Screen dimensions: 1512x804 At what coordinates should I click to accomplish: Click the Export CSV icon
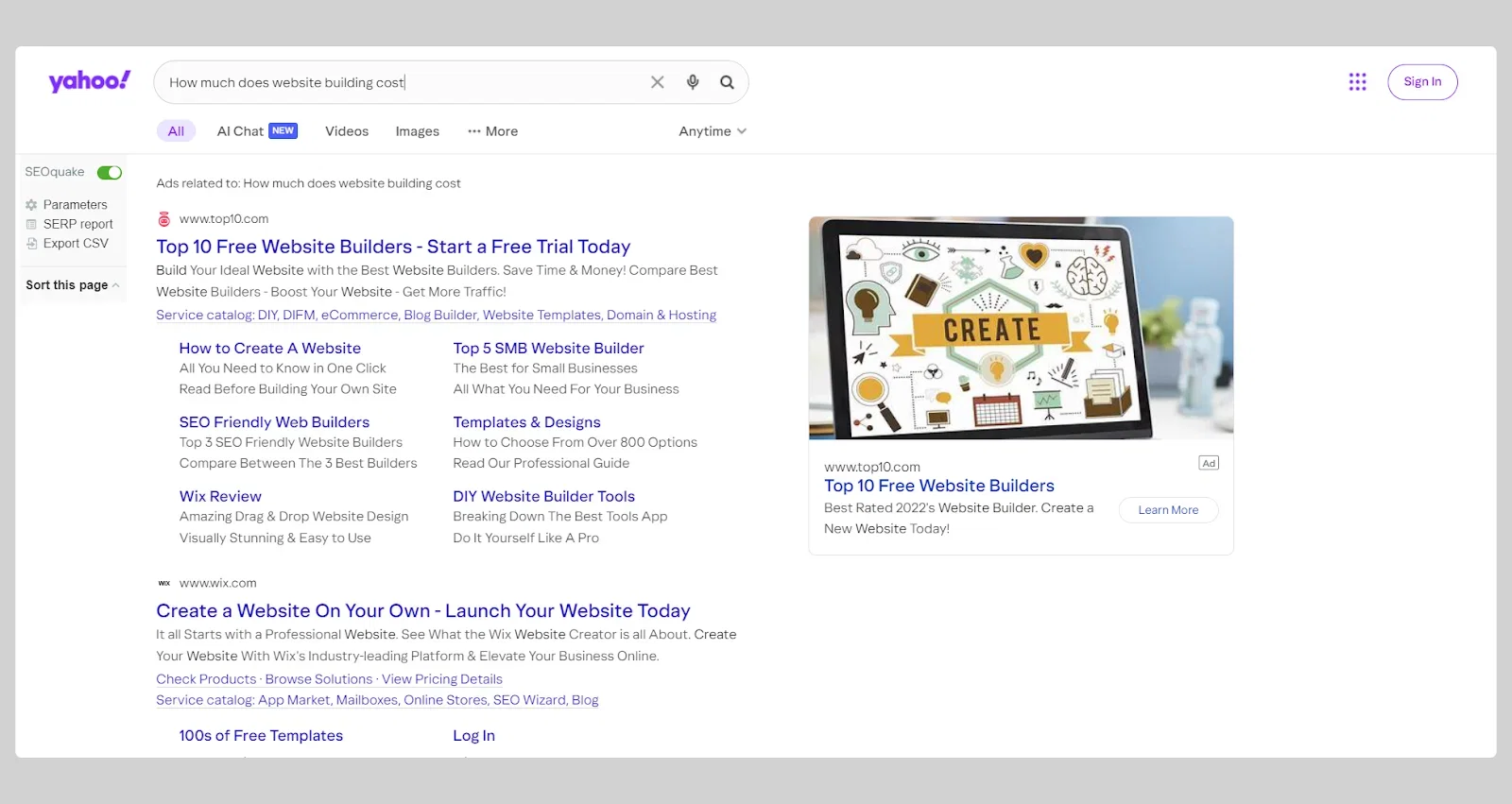(31, 244)
